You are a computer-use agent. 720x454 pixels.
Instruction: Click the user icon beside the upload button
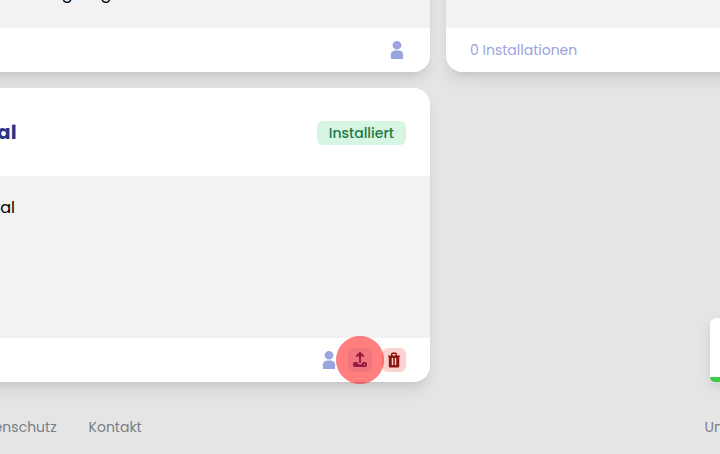coord(329,360)
